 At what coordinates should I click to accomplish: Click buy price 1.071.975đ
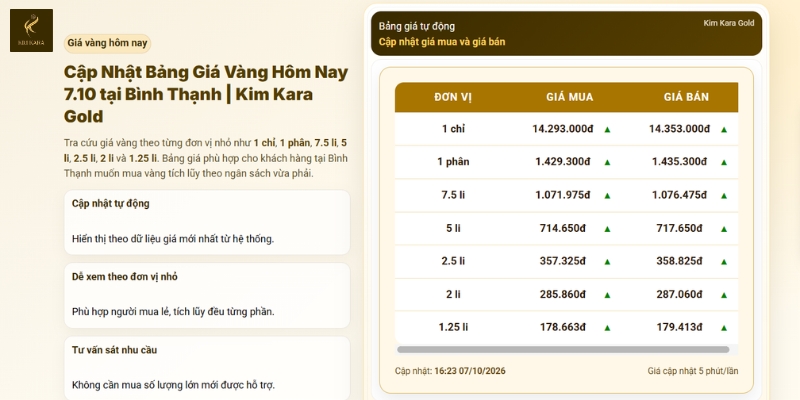coord(563,195)
